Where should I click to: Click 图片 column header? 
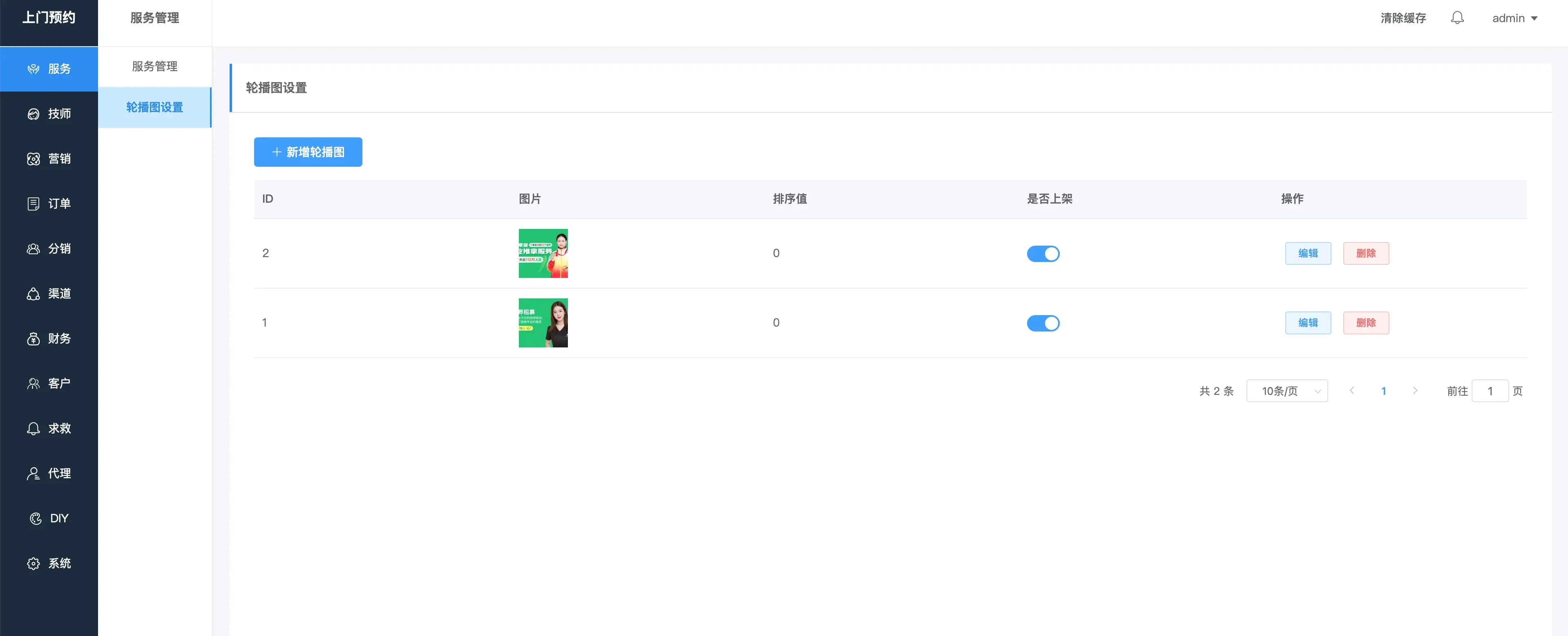click(529, 199)
